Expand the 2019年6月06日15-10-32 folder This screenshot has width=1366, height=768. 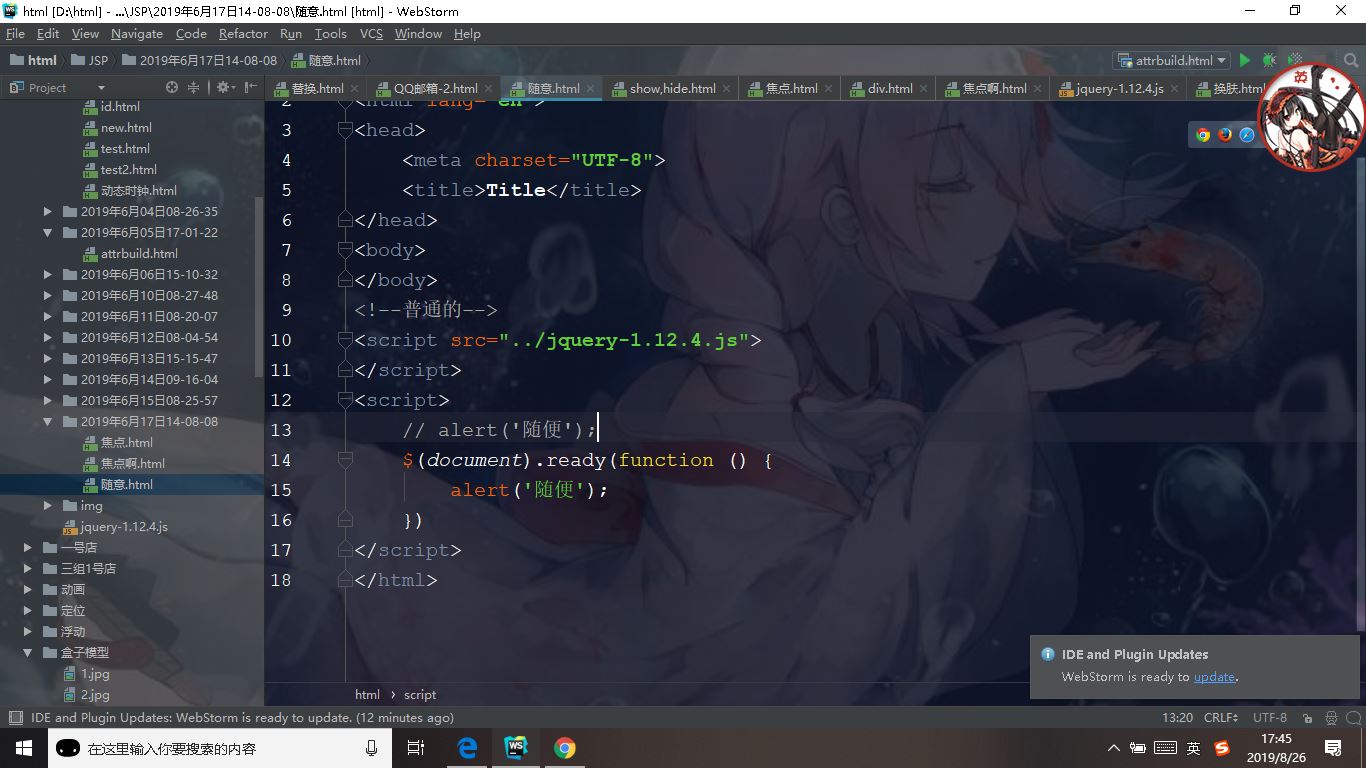[x=47, y=275]
